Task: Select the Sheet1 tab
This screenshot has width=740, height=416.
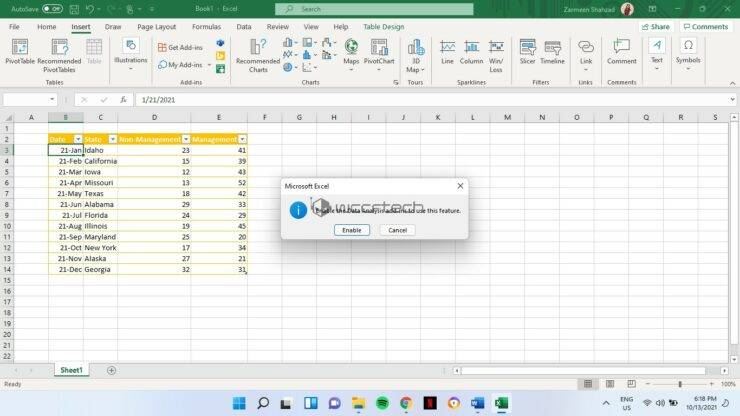Action: (71, 370)
